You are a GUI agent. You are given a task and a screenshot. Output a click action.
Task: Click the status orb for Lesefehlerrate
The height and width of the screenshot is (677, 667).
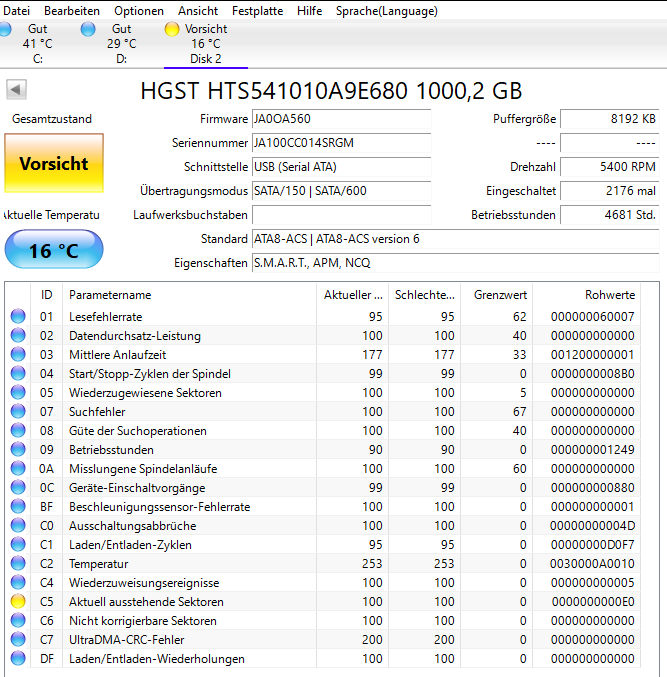click(x=18, y=316)
